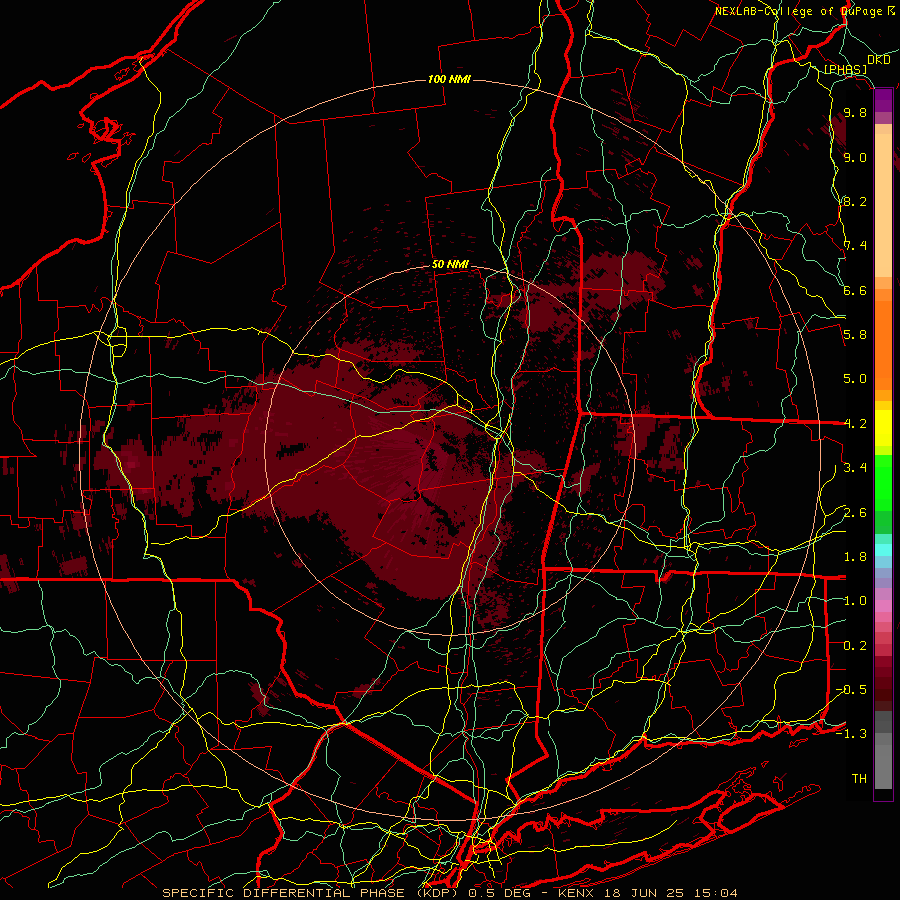900x900 pixels.
Task: Click the pink legend color band
Action: (883, 606)
